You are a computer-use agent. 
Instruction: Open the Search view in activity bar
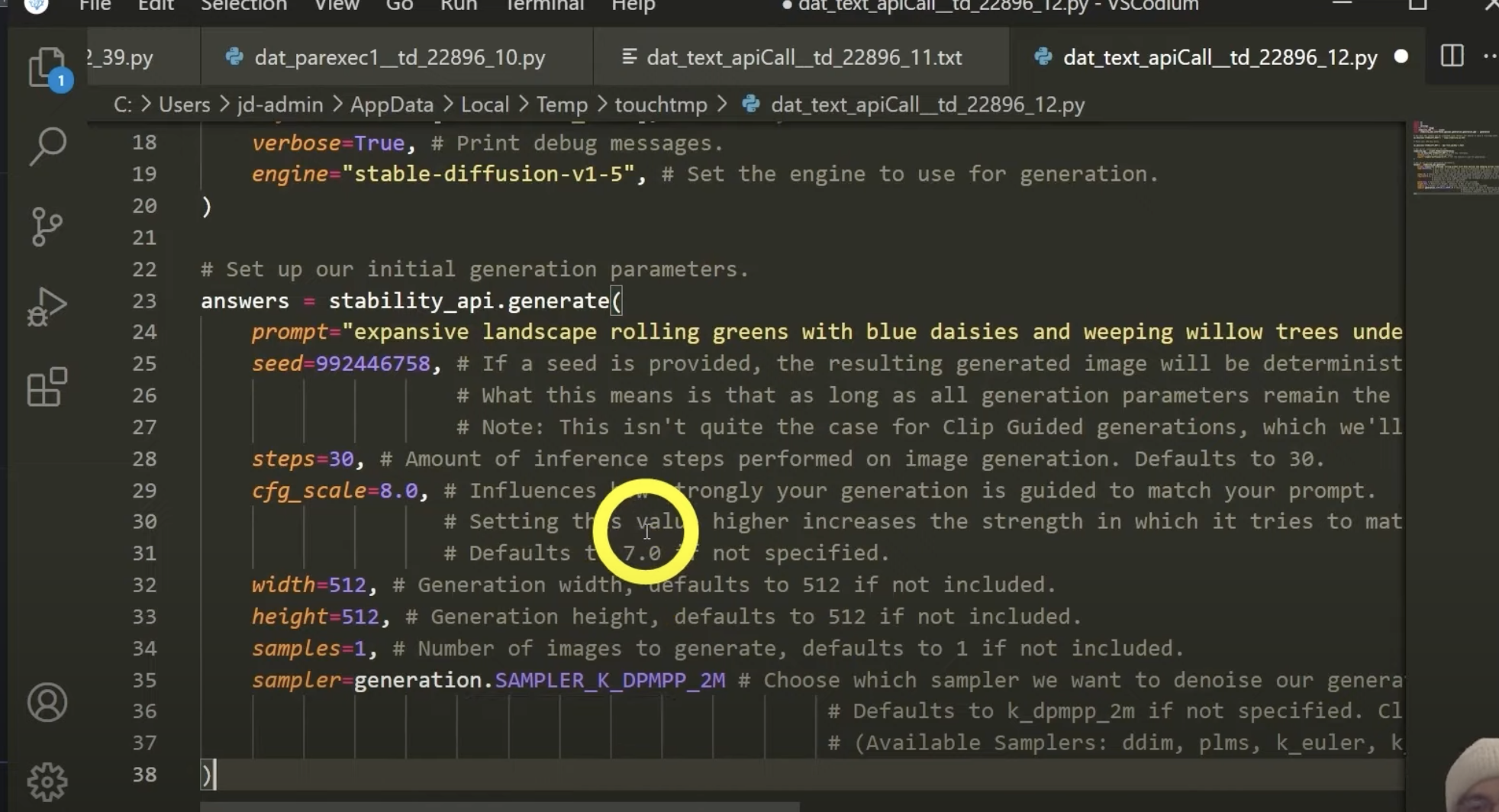pos(47,146)
